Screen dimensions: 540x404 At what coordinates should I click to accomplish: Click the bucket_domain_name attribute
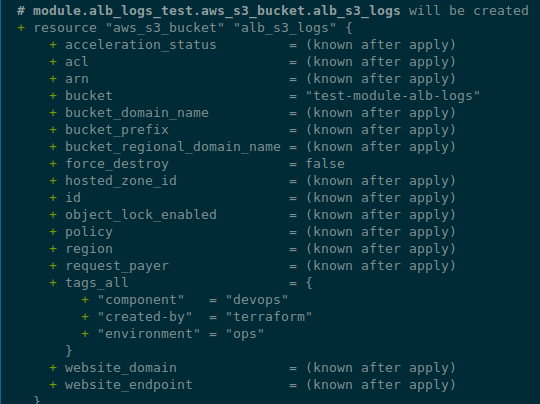pos(137,113)
